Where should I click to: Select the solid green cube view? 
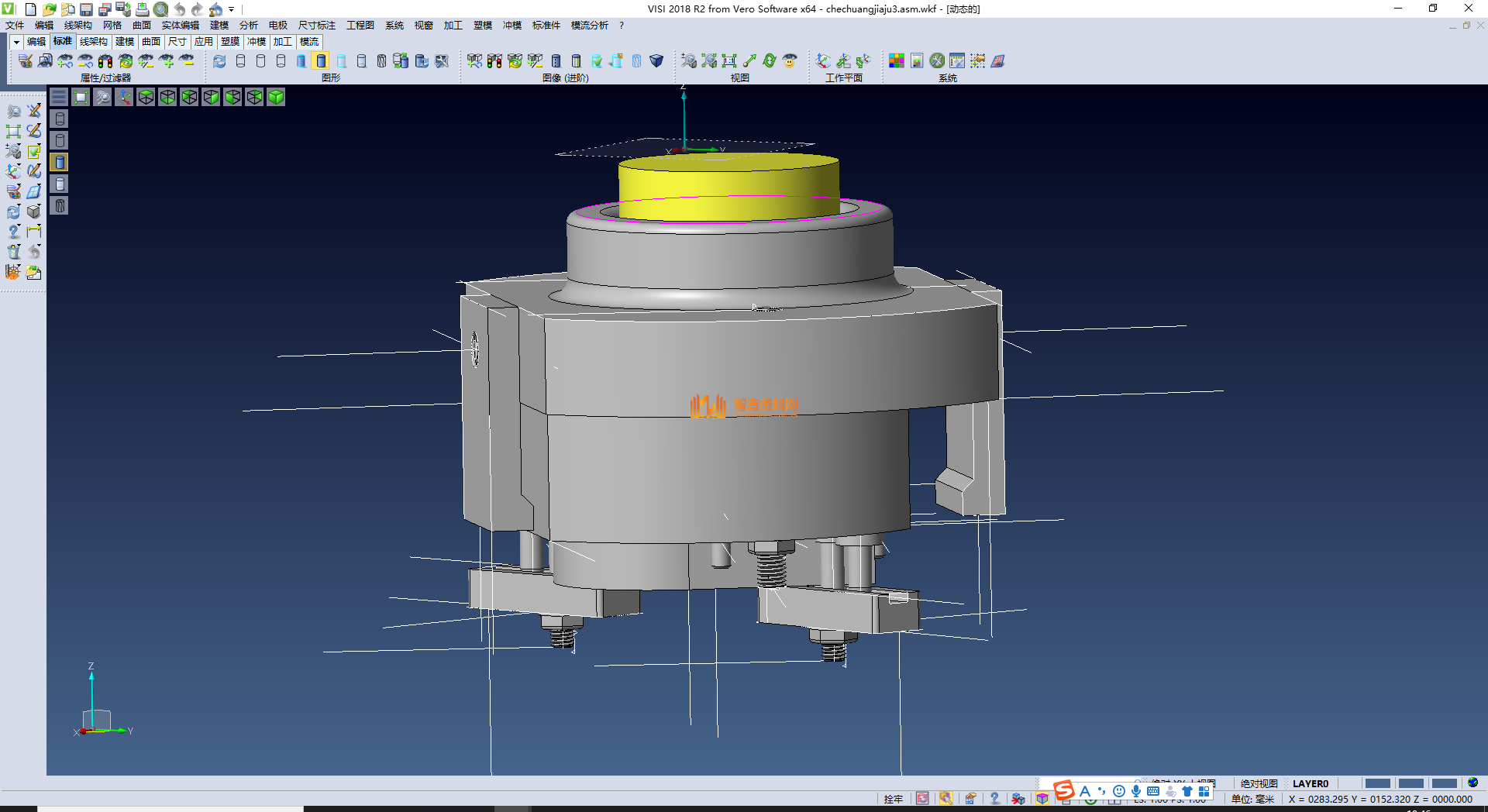tap(276, 97)
